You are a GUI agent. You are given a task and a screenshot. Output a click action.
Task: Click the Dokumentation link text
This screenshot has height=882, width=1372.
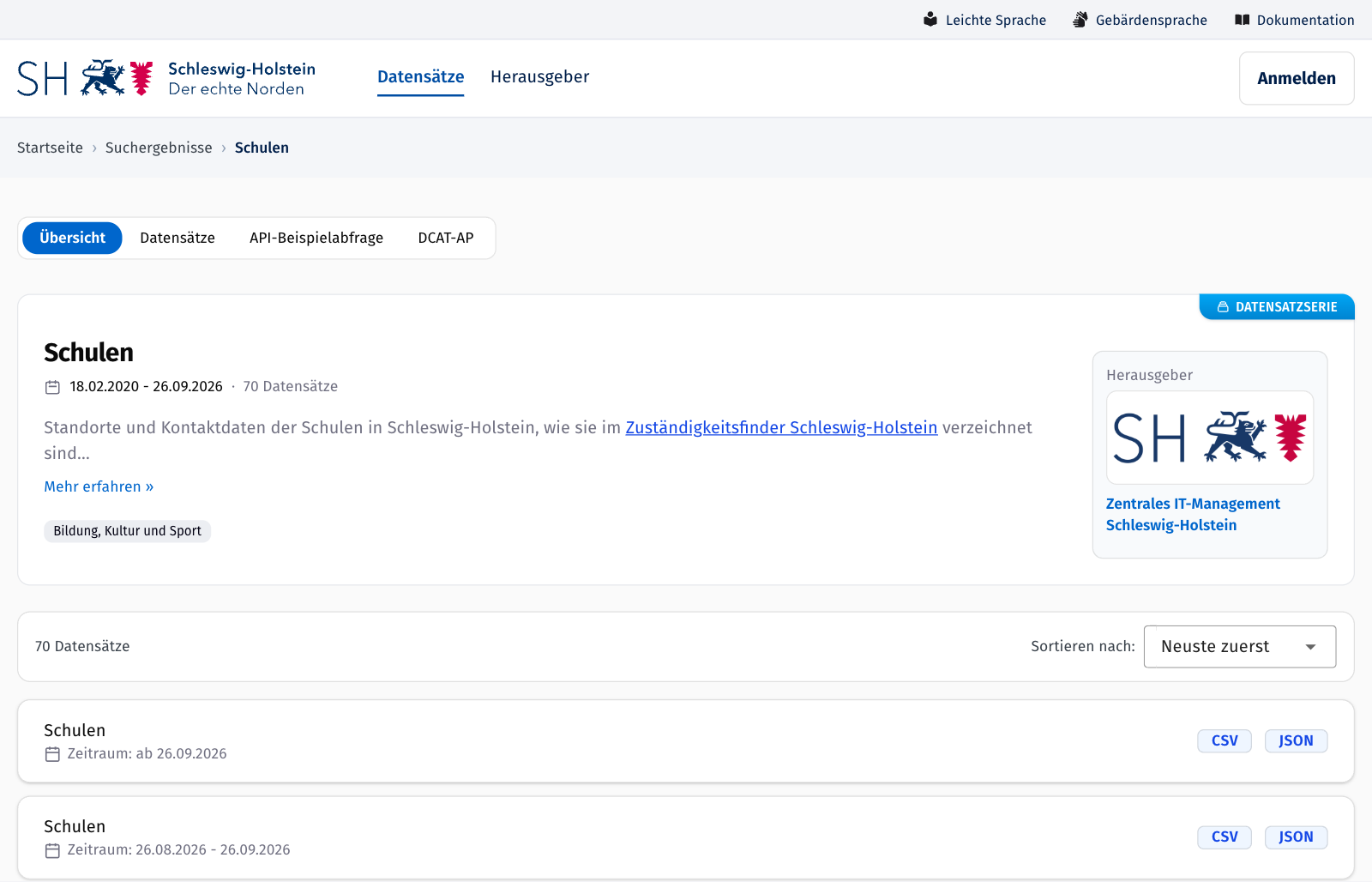1305,20
